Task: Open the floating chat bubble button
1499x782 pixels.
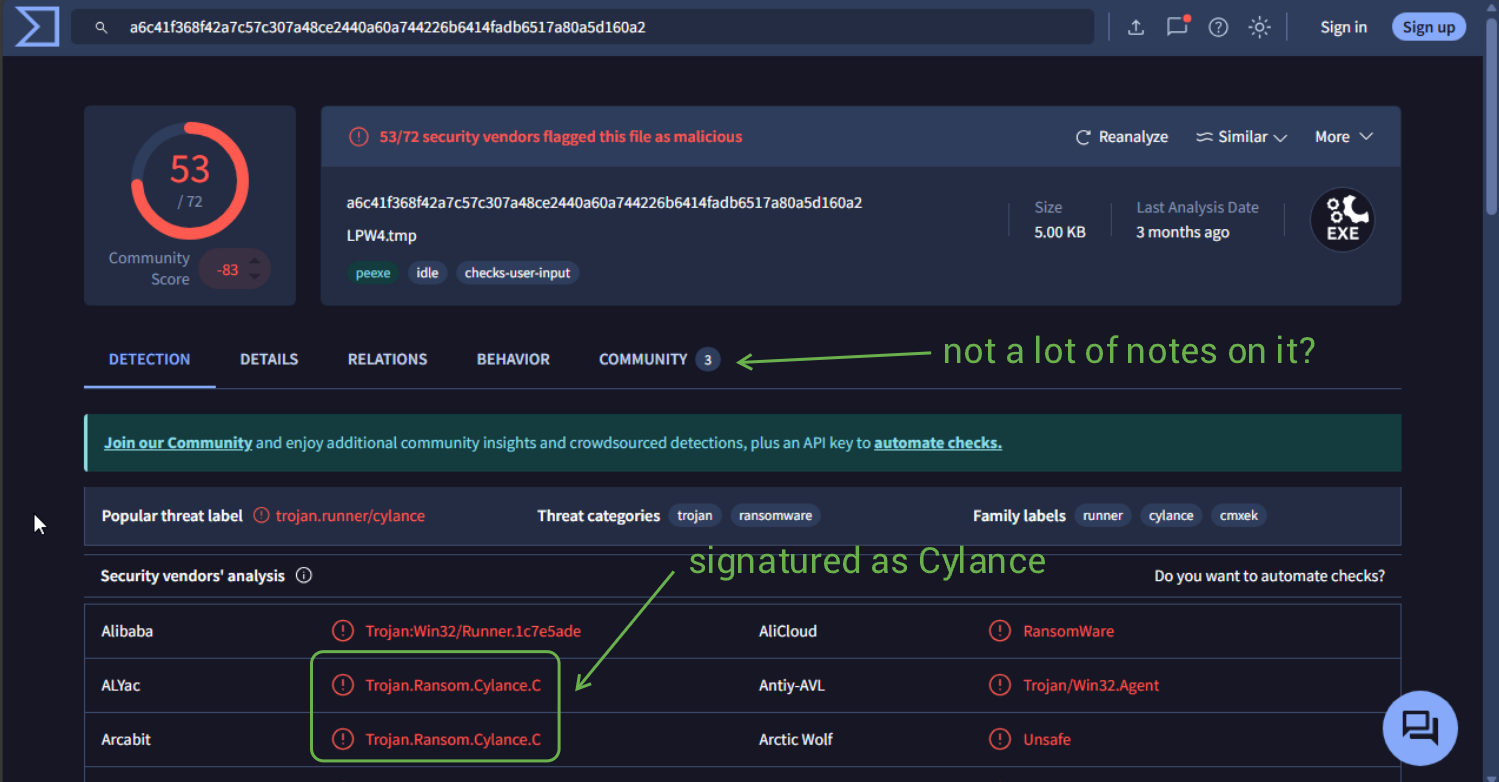Action: coord(1420,727)
